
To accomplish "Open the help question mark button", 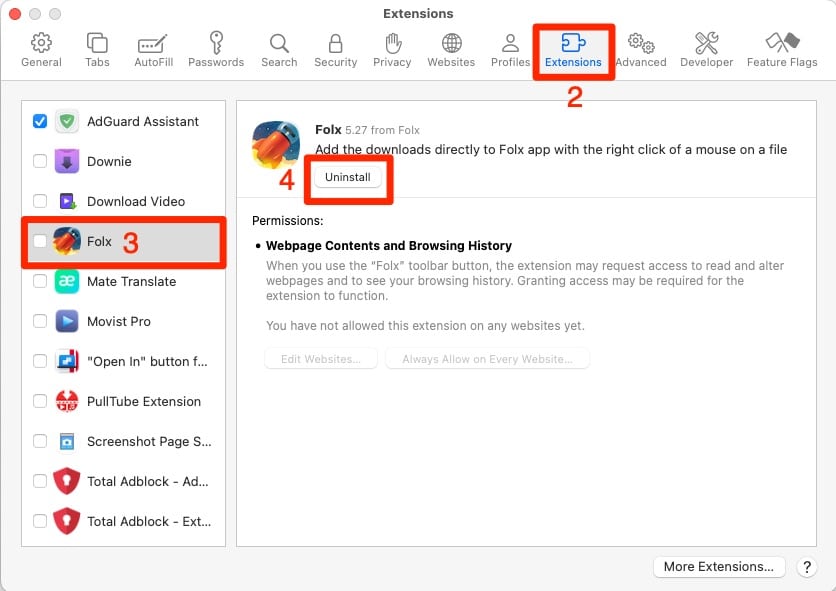I will point(807,566).
